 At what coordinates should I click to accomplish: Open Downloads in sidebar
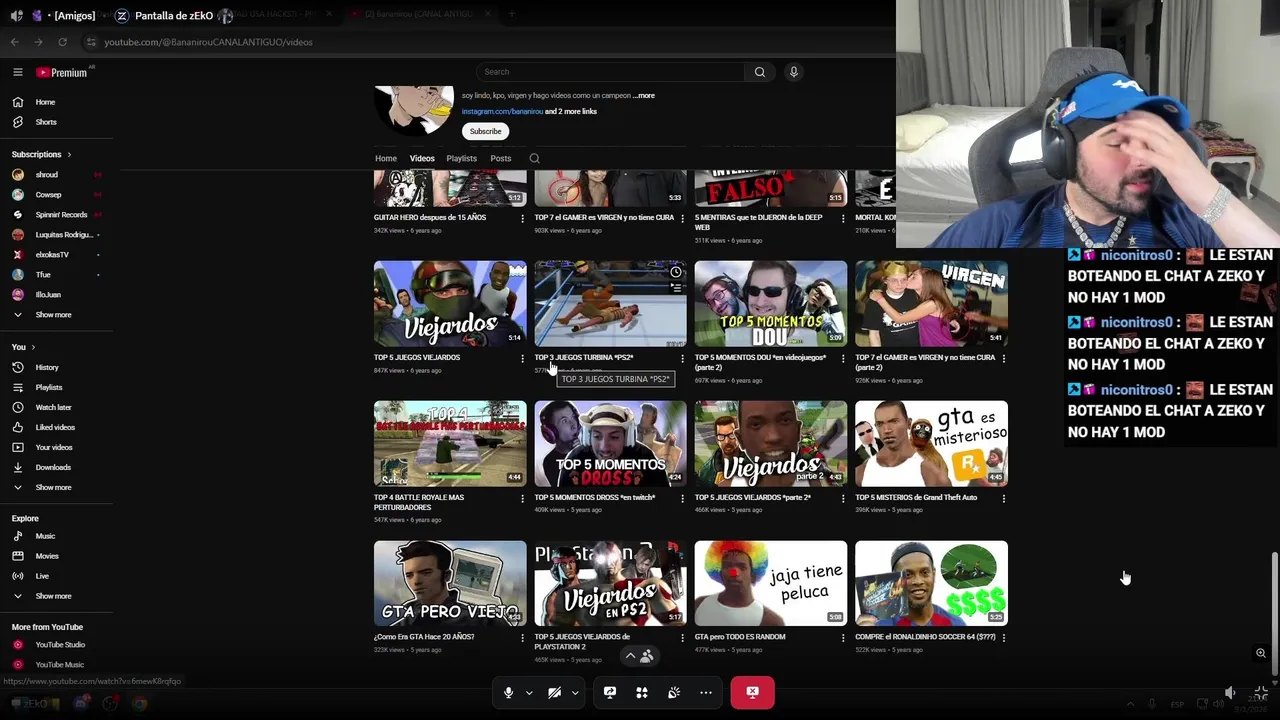tap(53, 467)
